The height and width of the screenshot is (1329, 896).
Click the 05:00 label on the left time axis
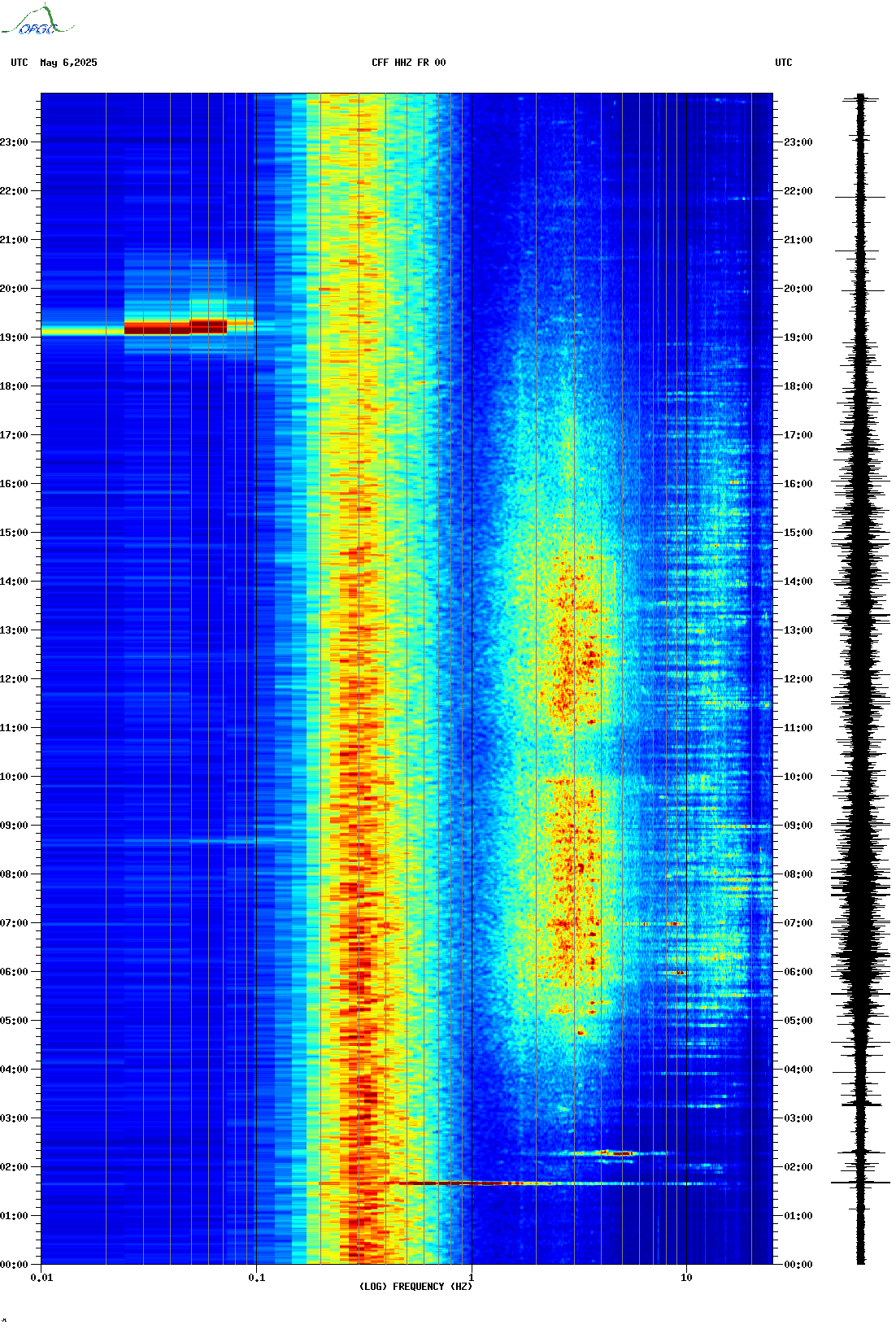coord(14,1021)
